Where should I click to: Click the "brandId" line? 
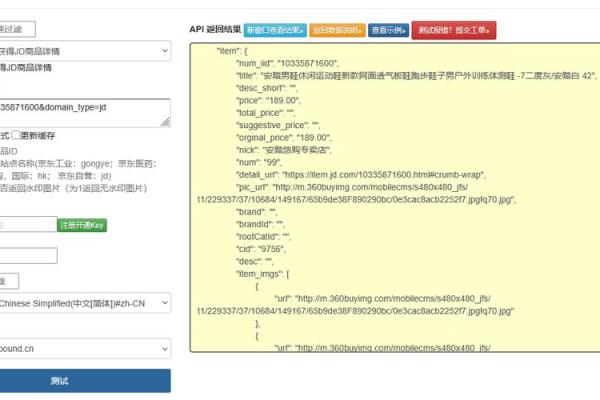tap(260, 224)
